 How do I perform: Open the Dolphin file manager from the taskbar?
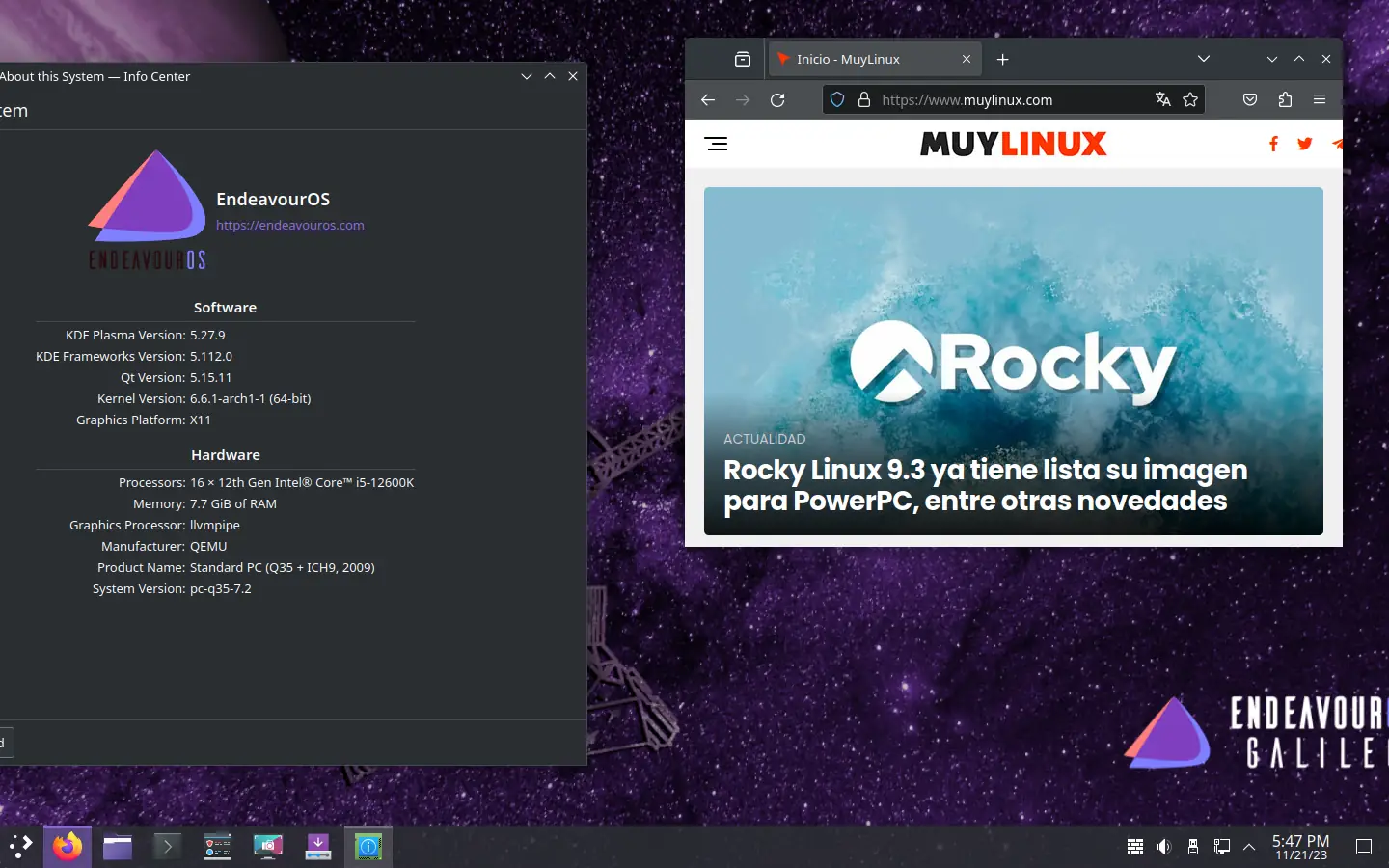point(118,847)
